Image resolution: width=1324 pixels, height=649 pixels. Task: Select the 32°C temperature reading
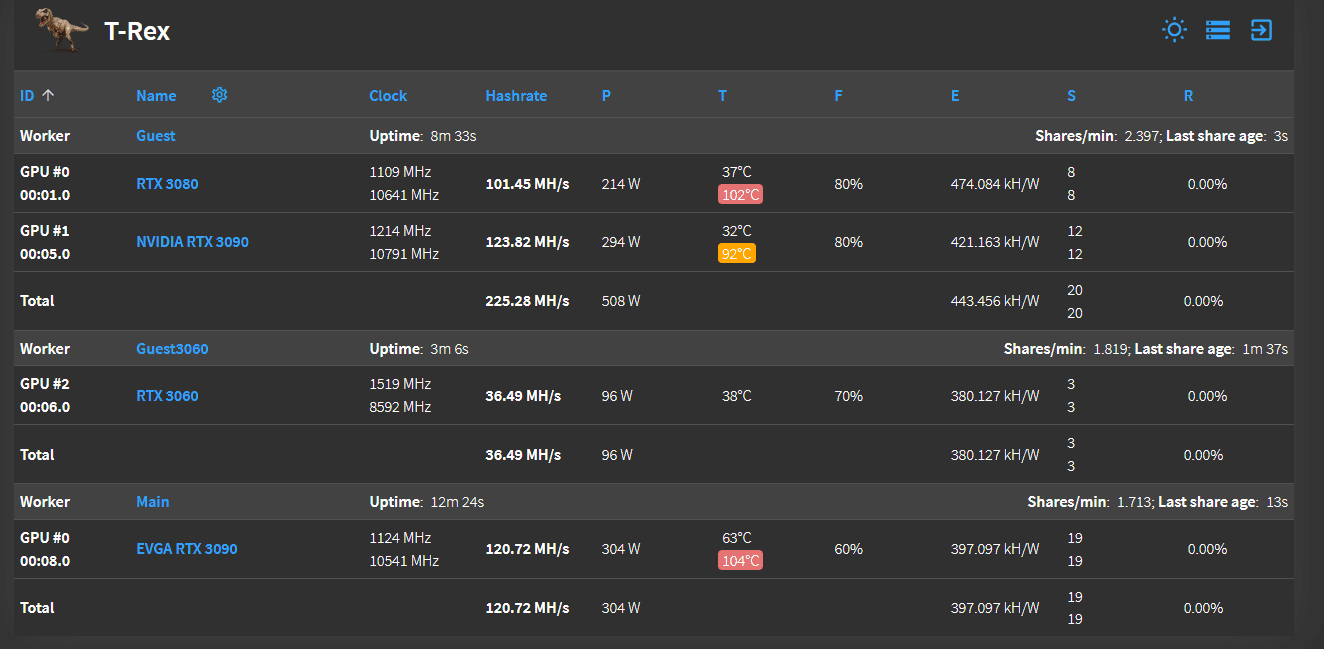click(x=737, y=231)
